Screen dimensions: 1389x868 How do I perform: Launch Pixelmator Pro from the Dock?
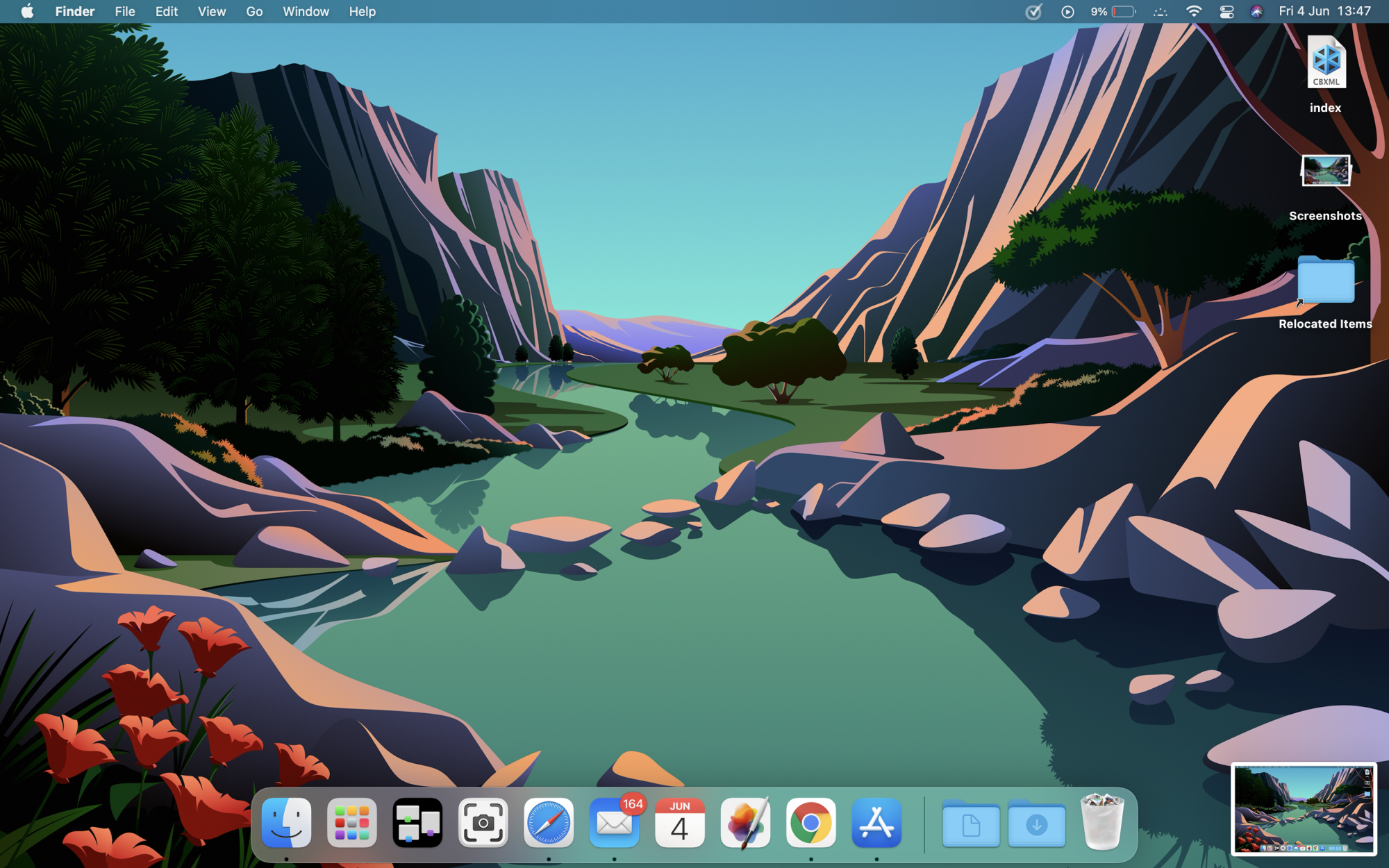tap(745, 823)
